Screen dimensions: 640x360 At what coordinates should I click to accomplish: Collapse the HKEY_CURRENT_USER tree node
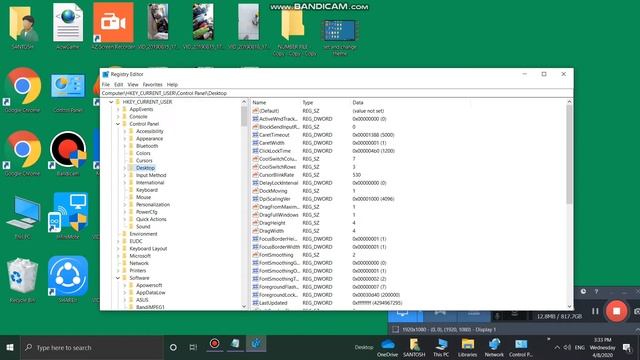point(111,102)
